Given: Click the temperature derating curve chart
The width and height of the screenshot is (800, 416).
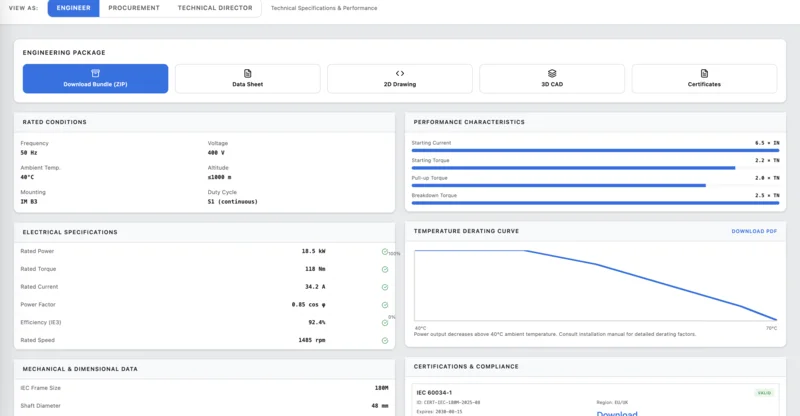Looking at the screenshot, I should point(595,285).
